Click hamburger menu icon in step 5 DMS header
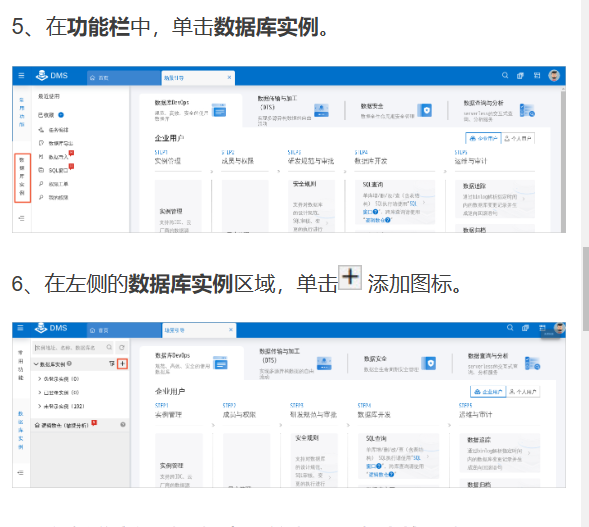Screen dimensions: 589x527 pyautogui.click(x=21, y=76)
